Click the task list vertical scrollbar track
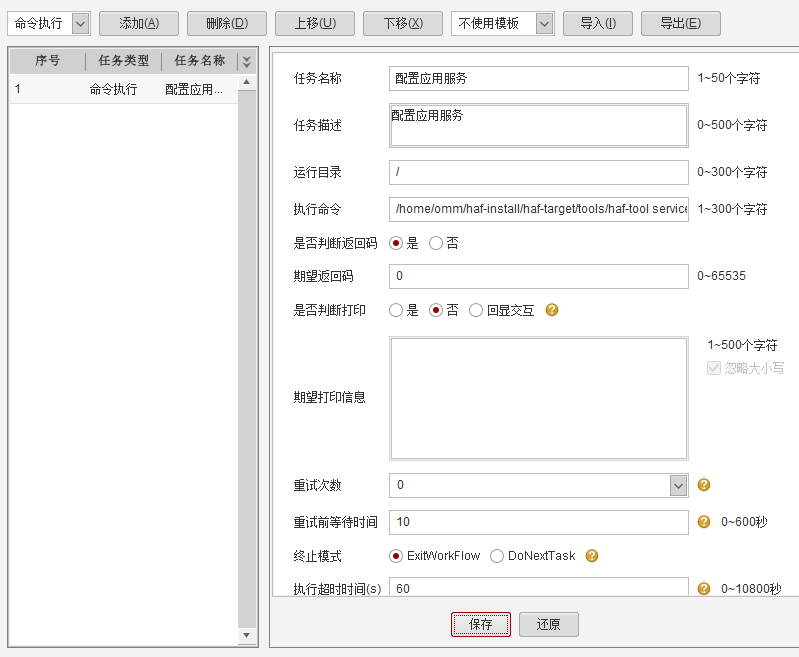The width and height of the screenshot is (799, 657). (247, 357)
